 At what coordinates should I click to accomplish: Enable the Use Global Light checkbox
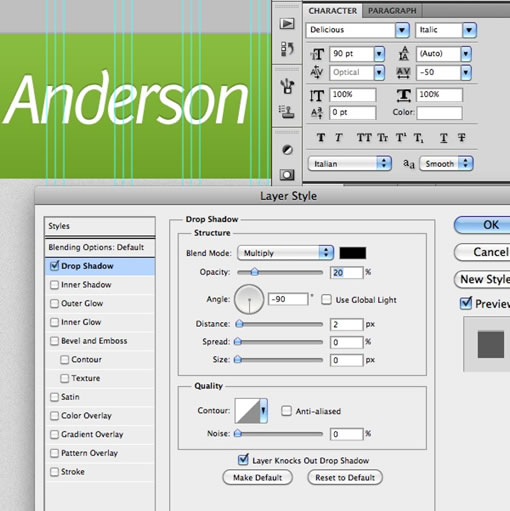tap(326, 299)
